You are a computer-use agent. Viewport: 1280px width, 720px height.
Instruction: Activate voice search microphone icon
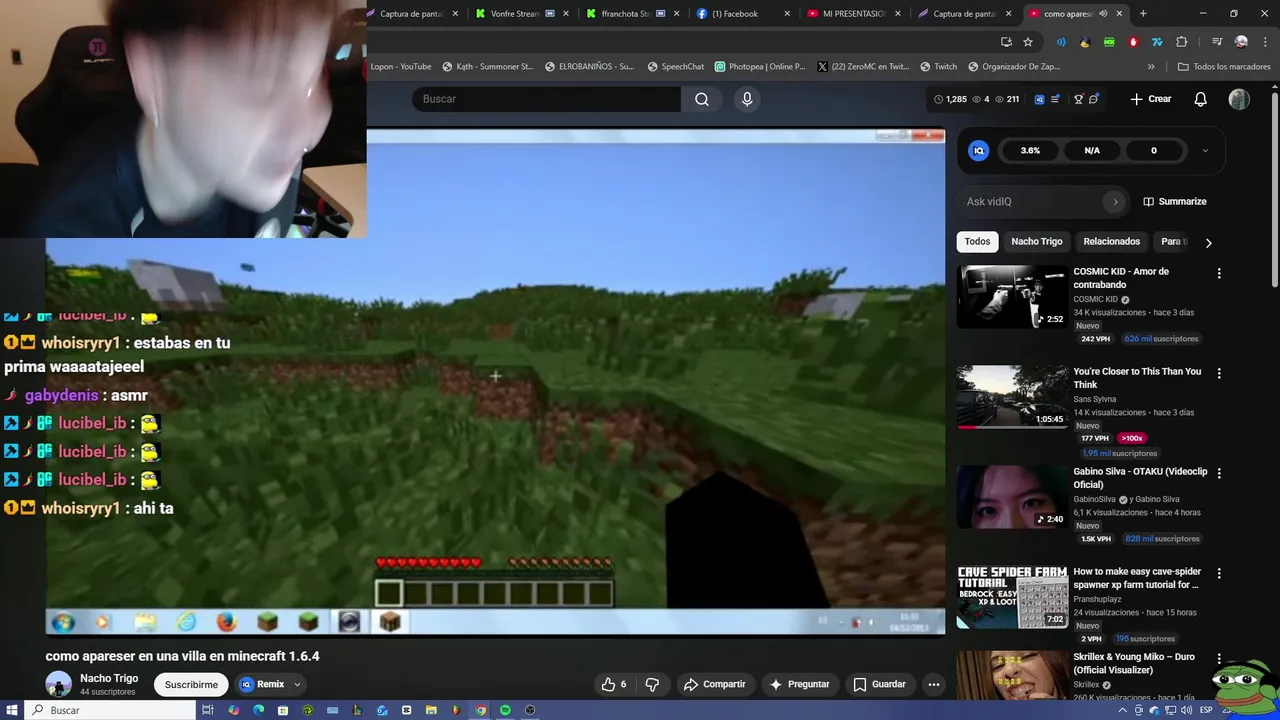747,99
